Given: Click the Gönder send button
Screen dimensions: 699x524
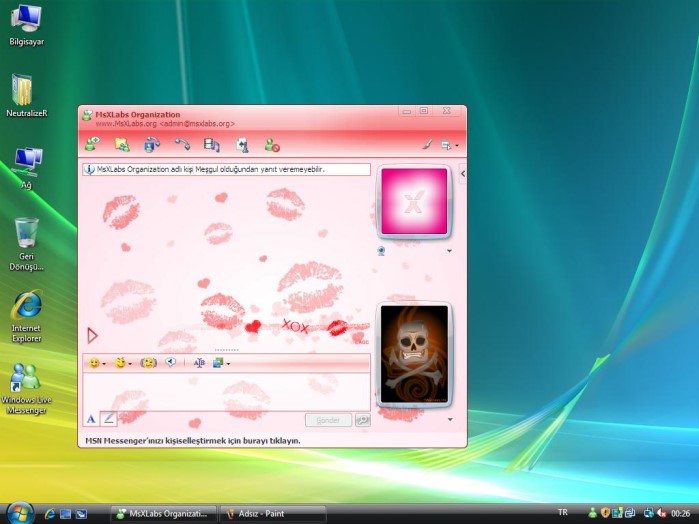Looking at the screenshot, I should [x=328, y=420].
